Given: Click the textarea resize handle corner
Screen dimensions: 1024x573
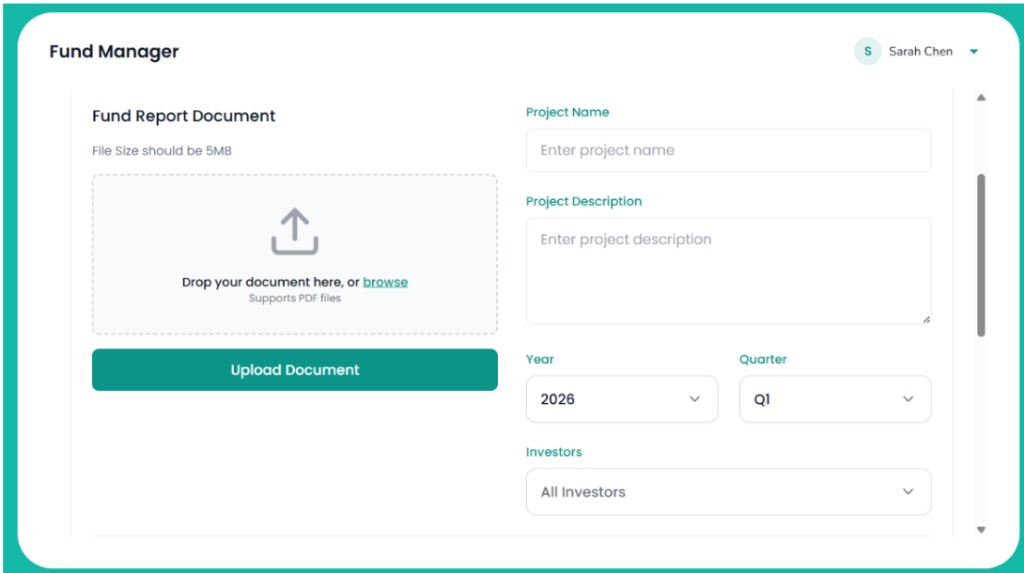Looking at the screenshot, I should (926, 319).
